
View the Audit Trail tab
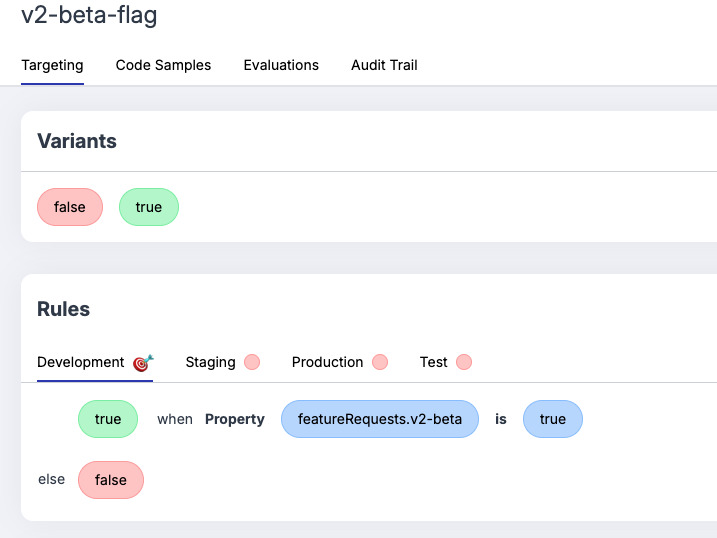click(384, 65)
